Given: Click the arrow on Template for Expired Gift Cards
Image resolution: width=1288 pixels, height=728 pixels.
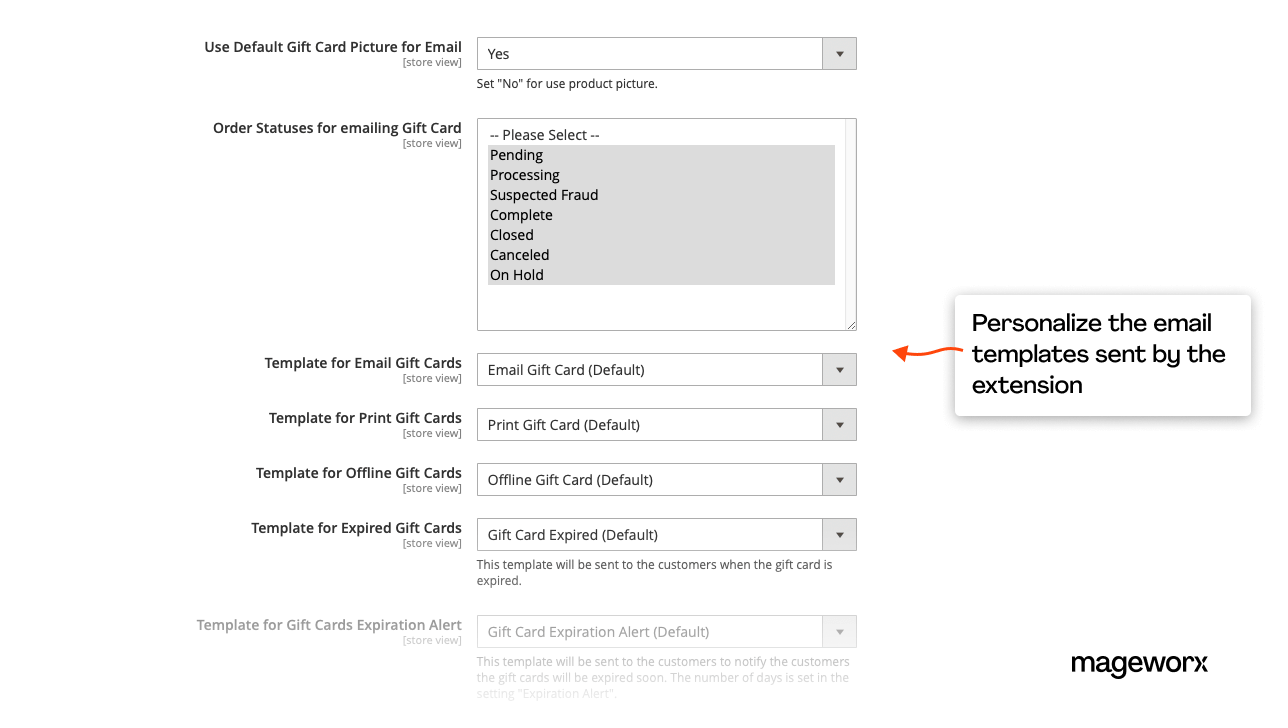Looking at the screenshot, I should pos(839,535).
